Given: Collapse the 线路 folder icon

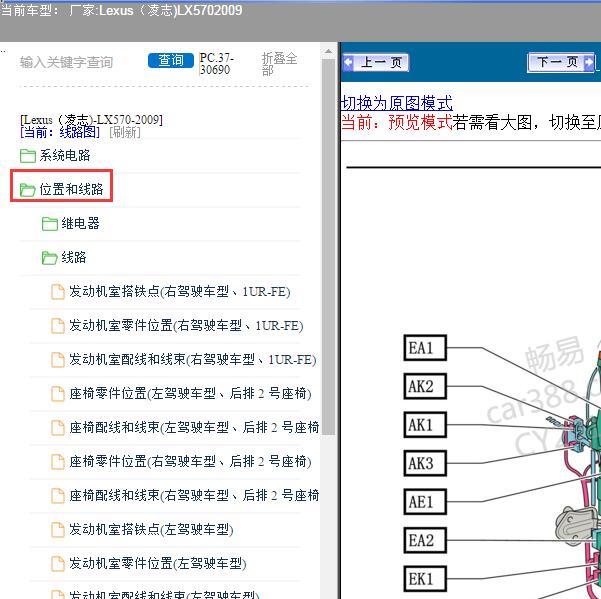Looking at the screenshot, I should tap(49, 258).
